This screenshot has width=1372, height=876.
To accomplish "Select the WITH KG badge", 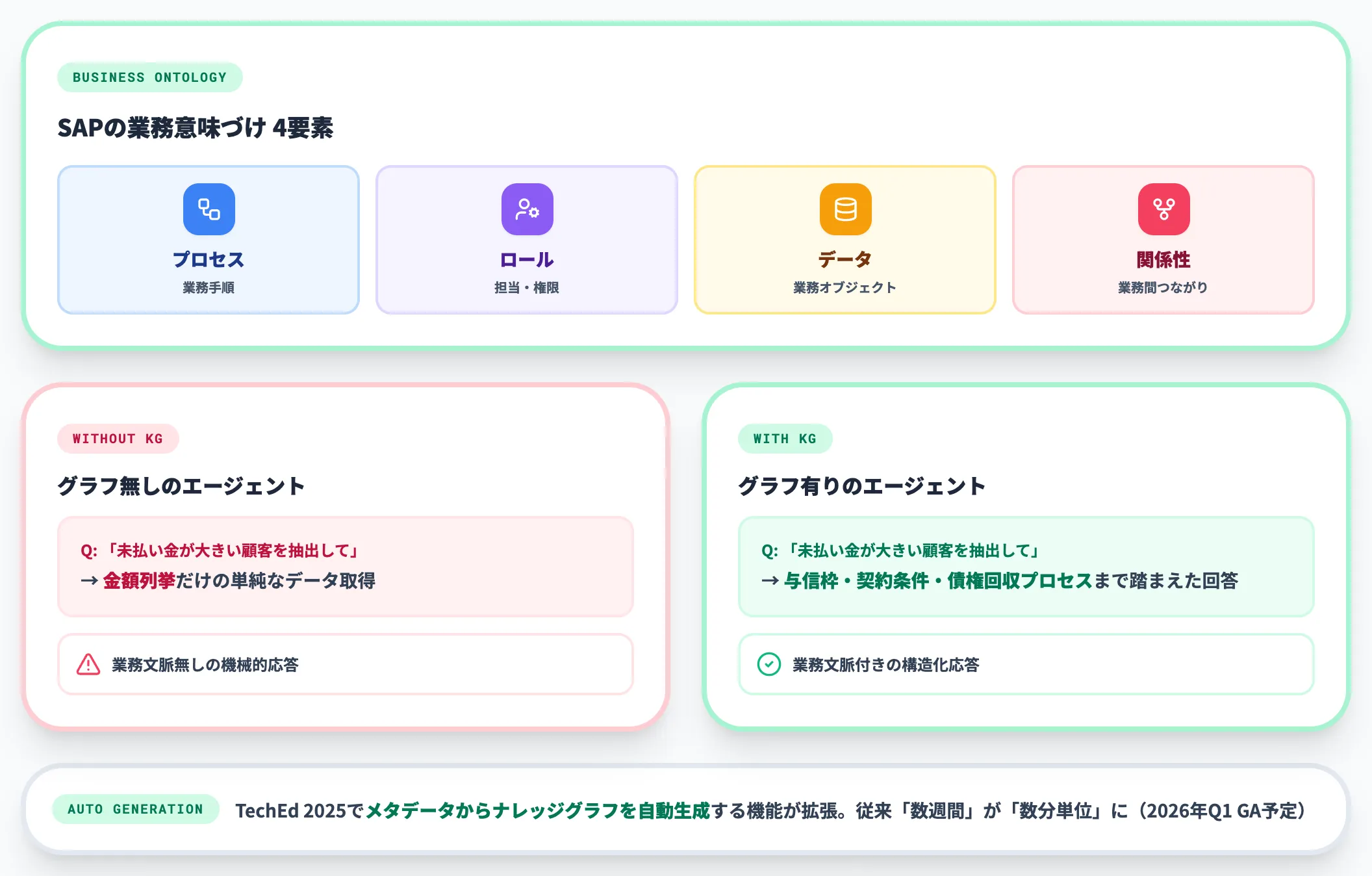I will tap(785, 439).
